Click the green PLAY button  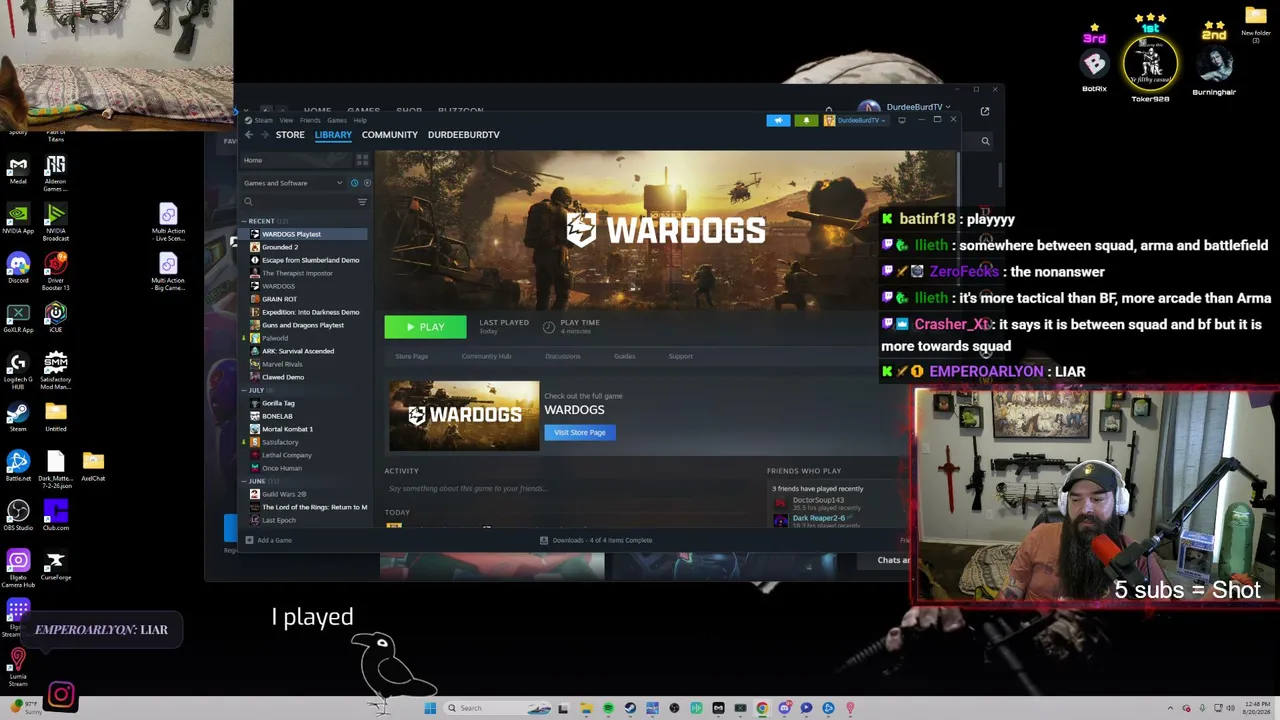coord(425,327)
